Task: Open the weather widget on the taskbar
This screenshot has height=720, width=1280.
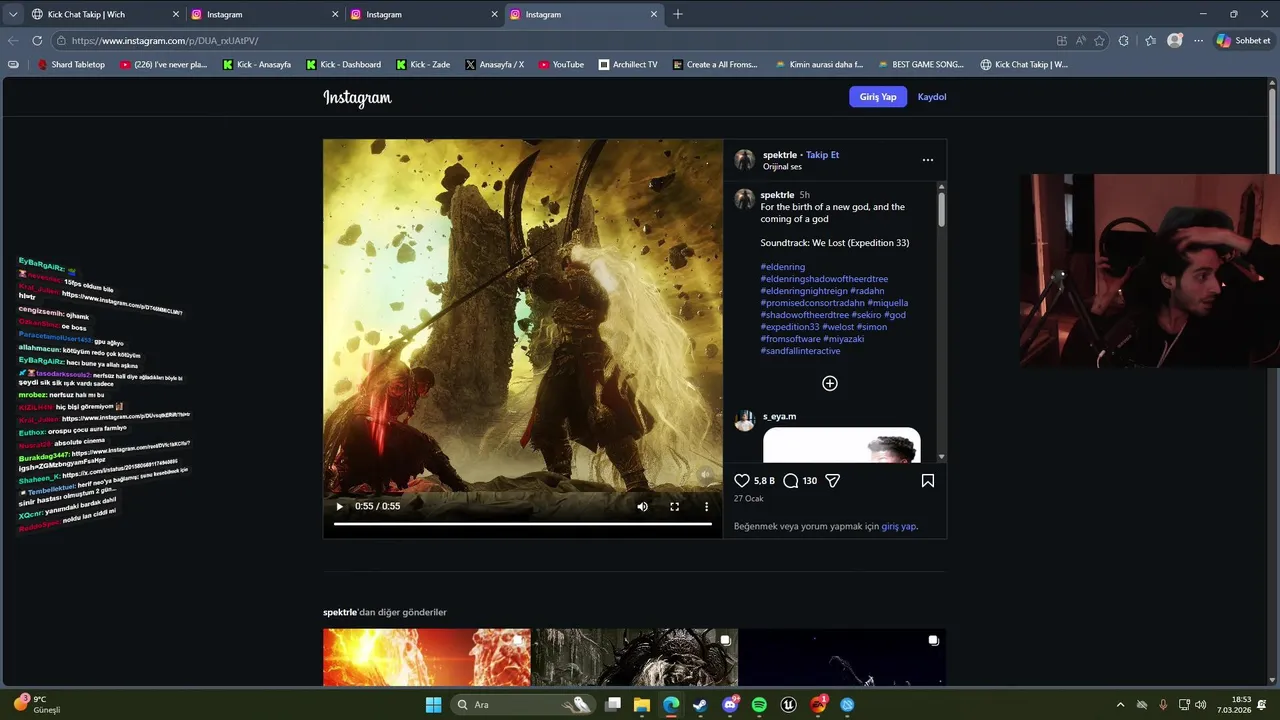Action: (37, 704)
